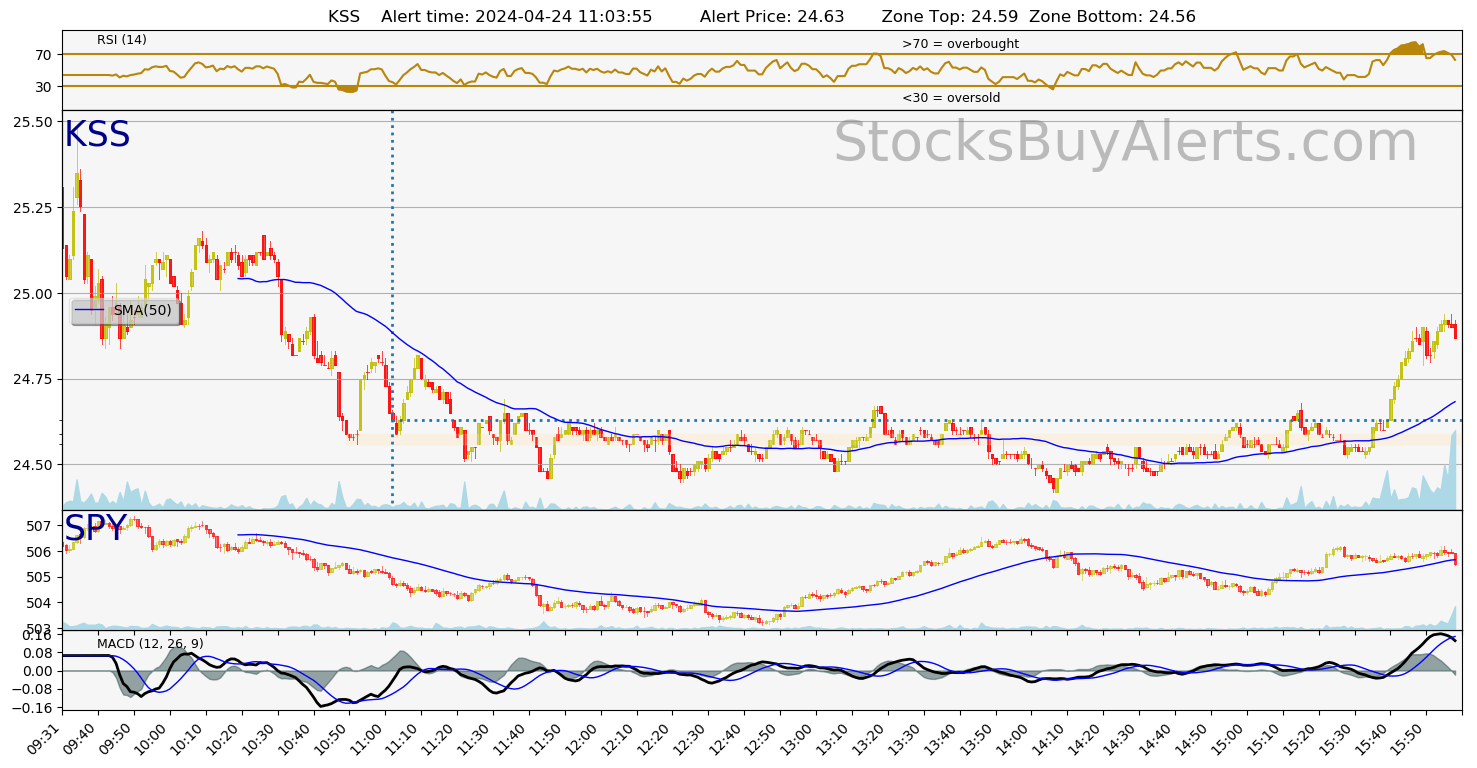Click the positive 0.08 MACD axis value

pyautogui.click(x=38, y=653)
